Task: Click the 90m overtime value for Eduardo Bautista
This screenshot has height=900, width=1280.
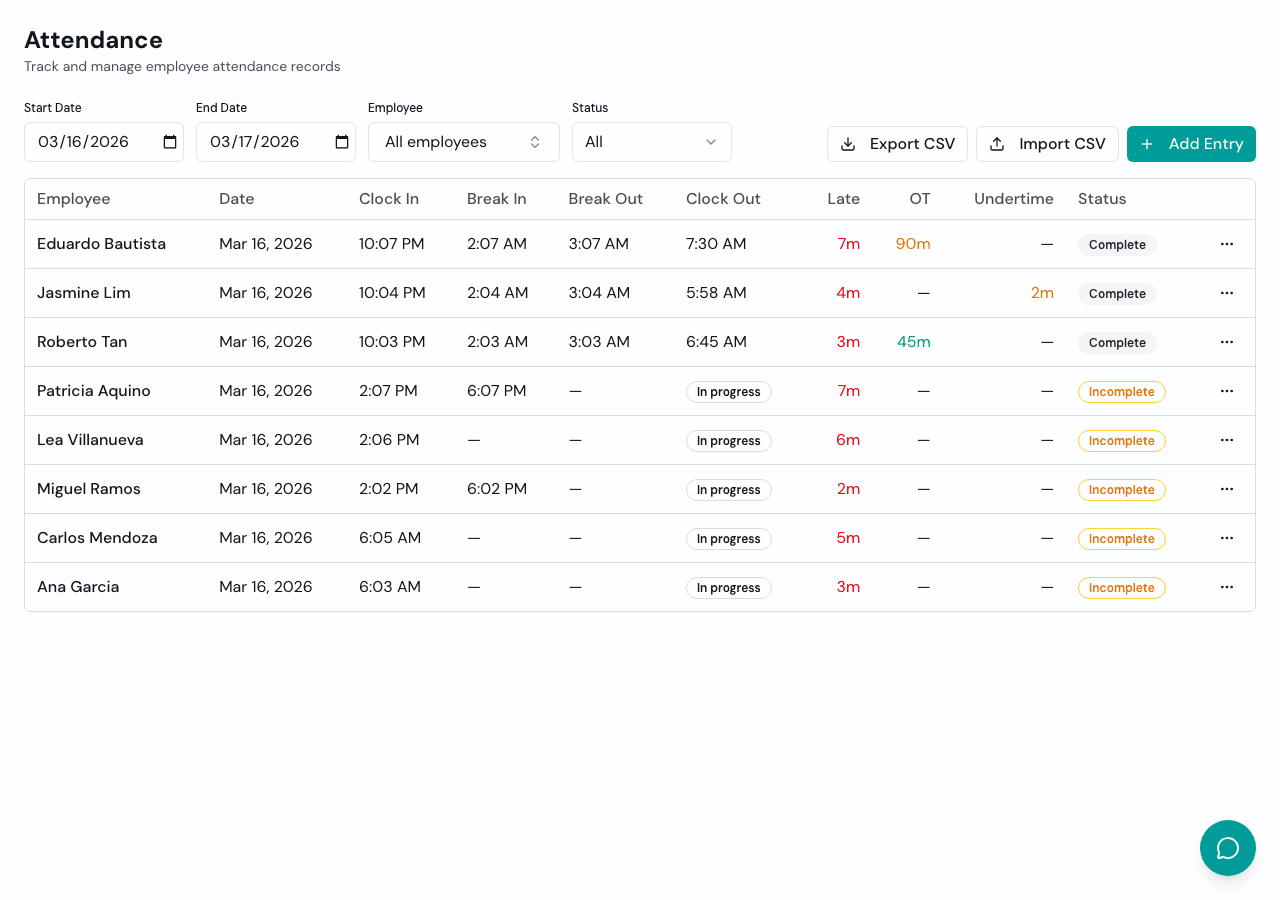Action: (913, 243)
